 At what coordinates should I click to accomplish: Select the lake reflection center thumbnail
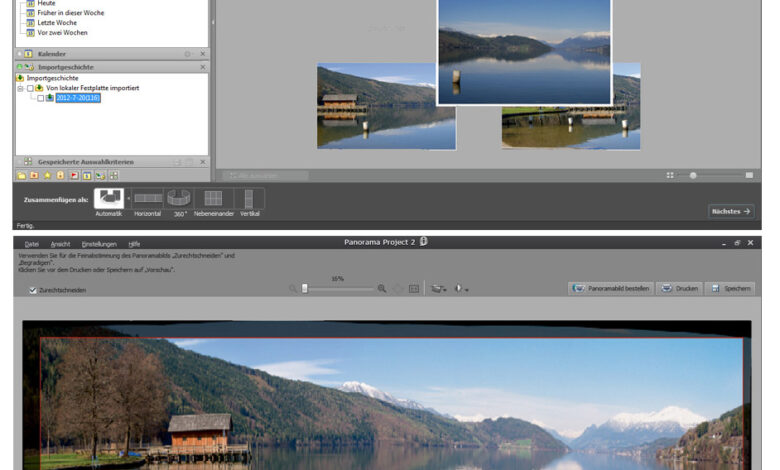coord(524,52)
